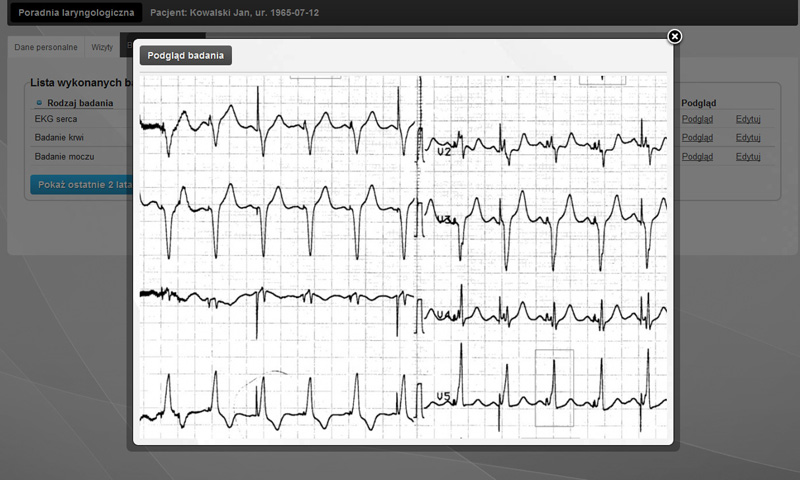The image size is (800, 480).
Task: Click the Podgląd badania header button
Action: click(186, 56)
